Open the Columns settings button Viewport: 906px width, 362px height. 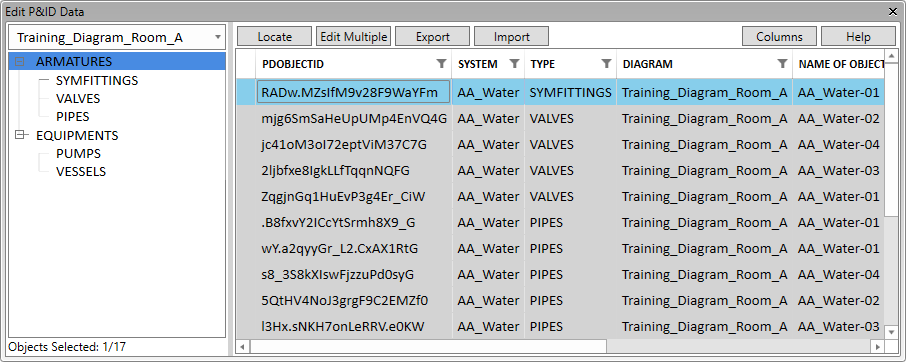(779, 36)
